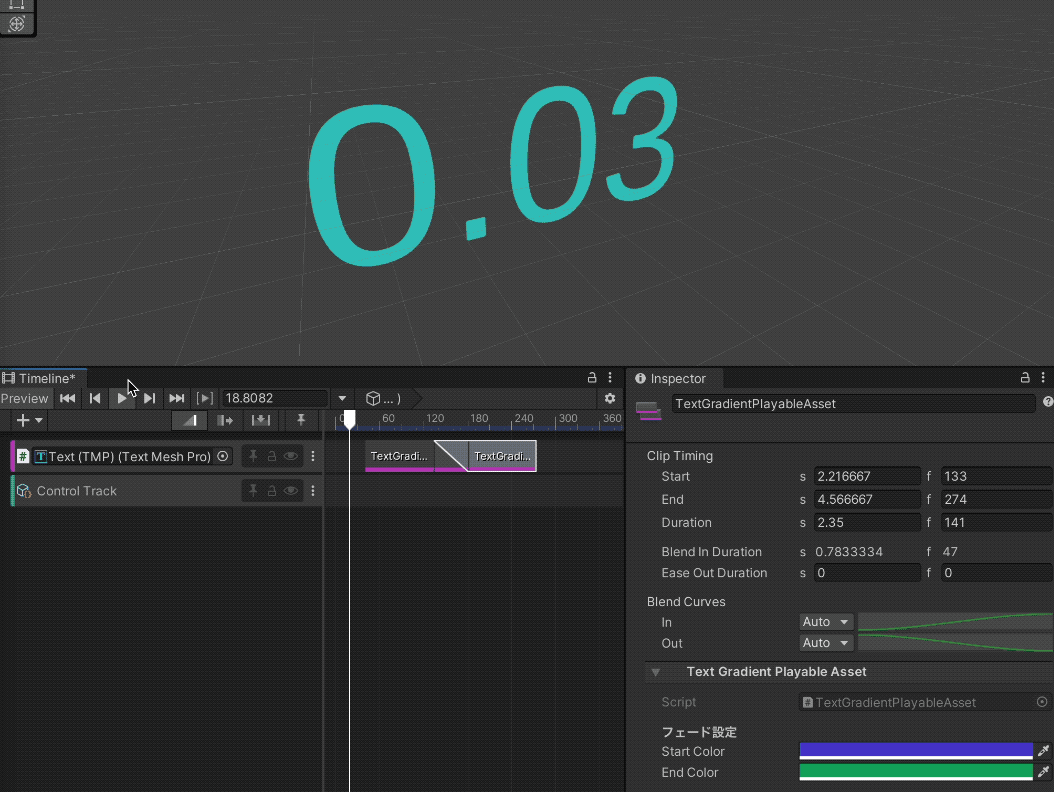Open the Inspector help icon
The width and height of the screenshot is (1054, 792).
coord(1047,402)
